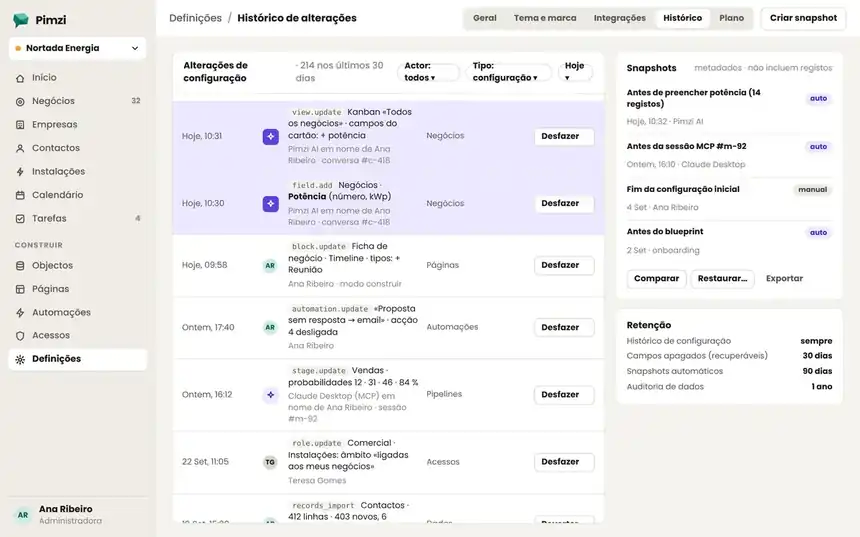Click Pimzi AI icon on field.add row
Image resolution: width=860 pixels, height=537 pixels.
(x=270, y=204)
